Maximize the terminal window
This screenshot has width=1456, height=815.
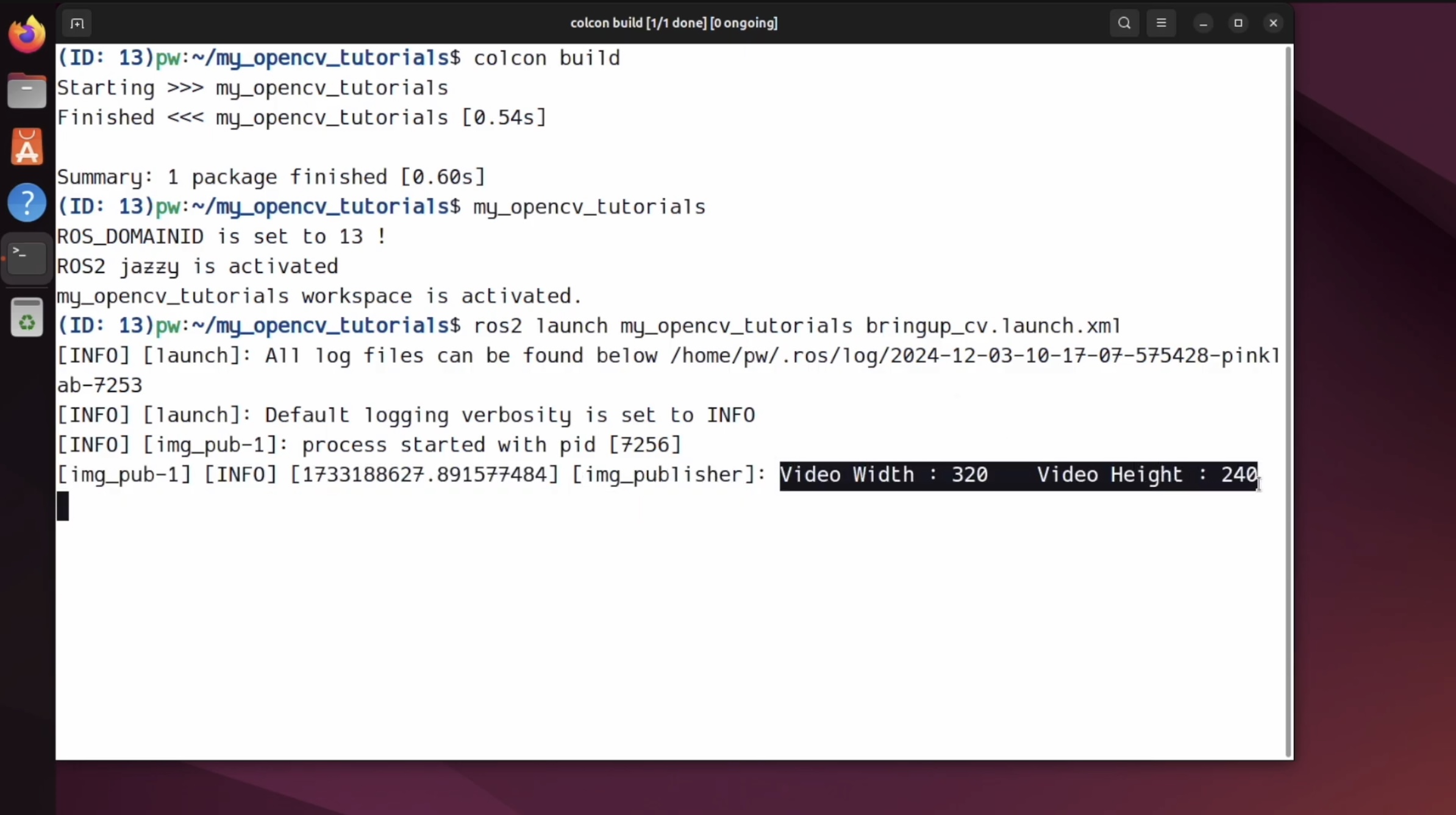pos(1238,23)
